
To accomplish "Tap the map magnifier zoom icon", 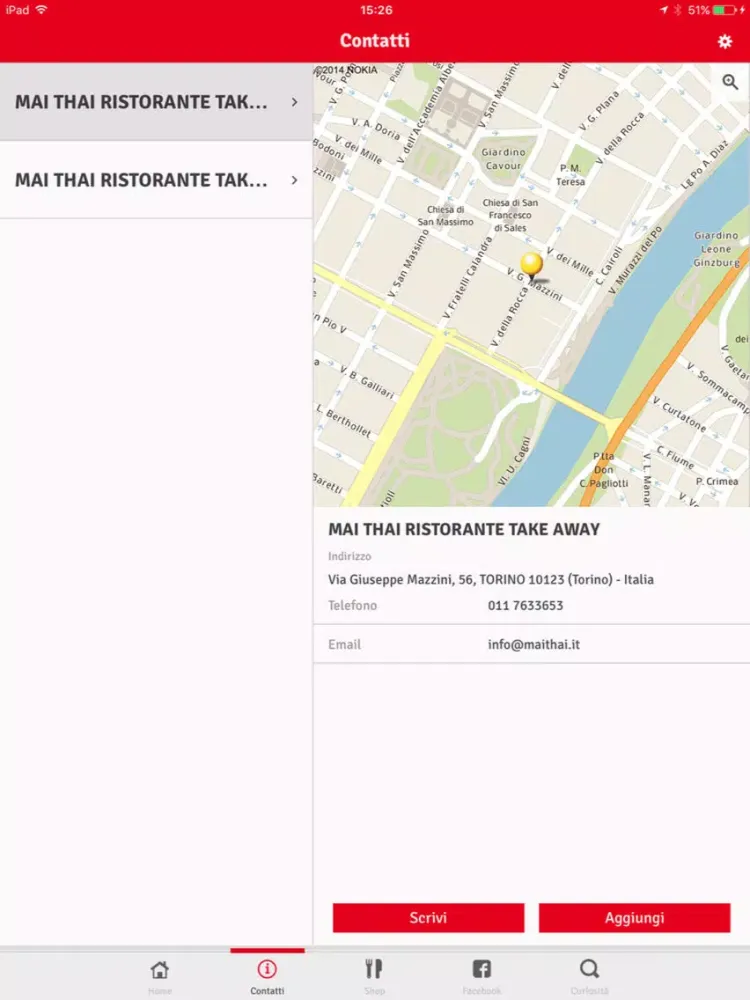I will click(730, 82).
